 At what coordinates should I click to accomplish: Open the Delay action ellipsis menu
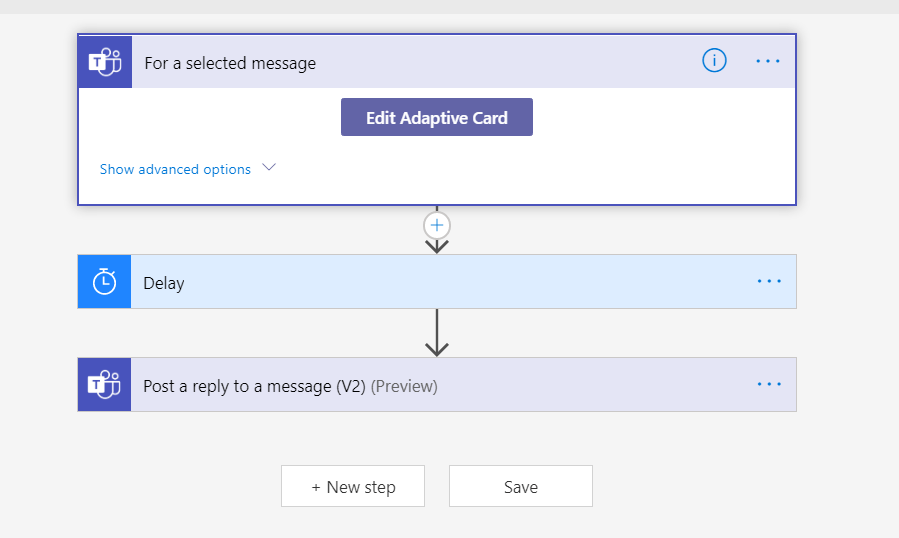(769, 282)
